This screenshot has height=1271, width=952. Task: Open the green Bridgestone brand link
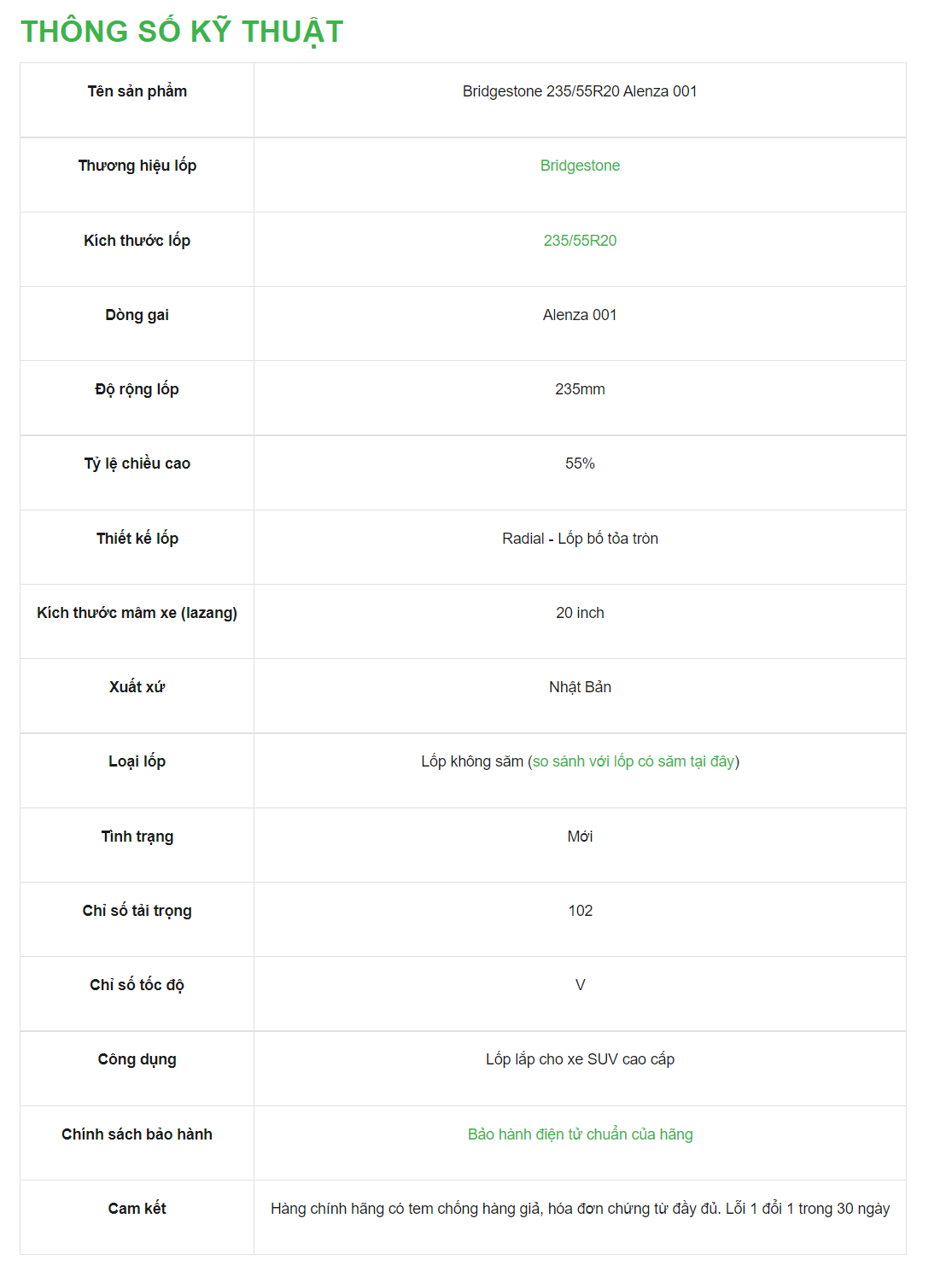[x=580, y=166]
